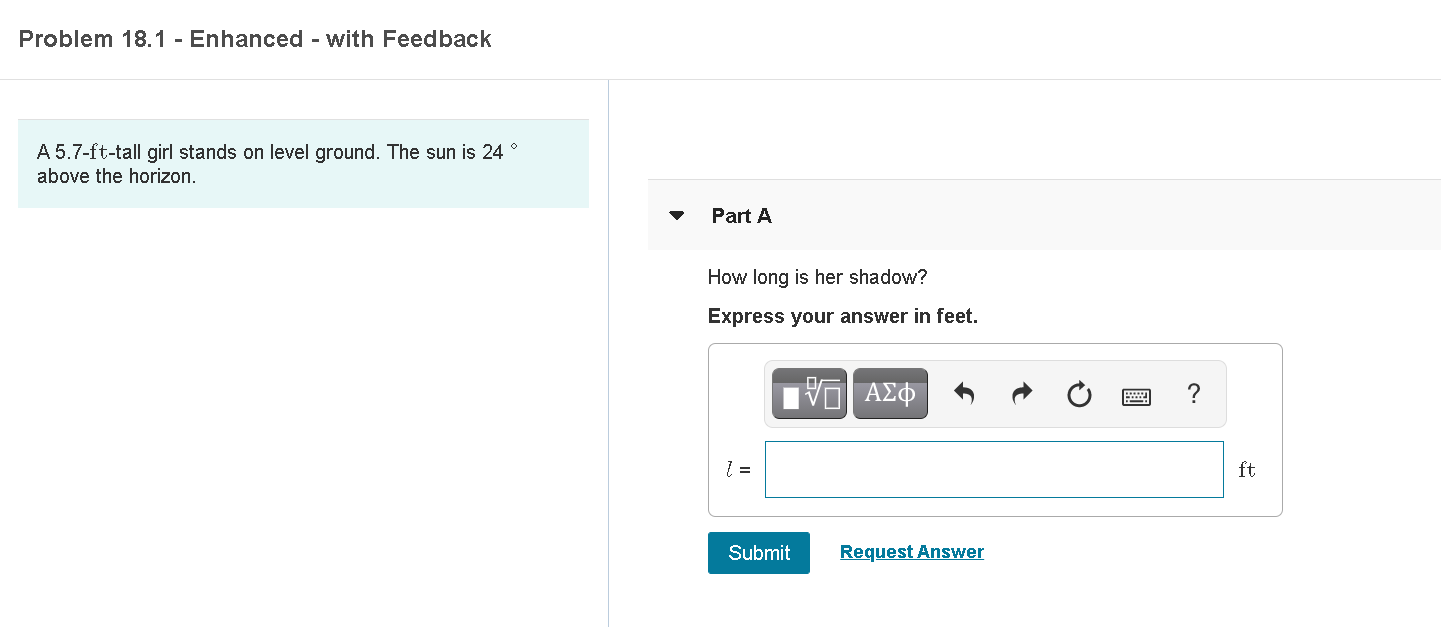
Task: Click the highlighted problem statement box
Action: click(x=303, y=164)
